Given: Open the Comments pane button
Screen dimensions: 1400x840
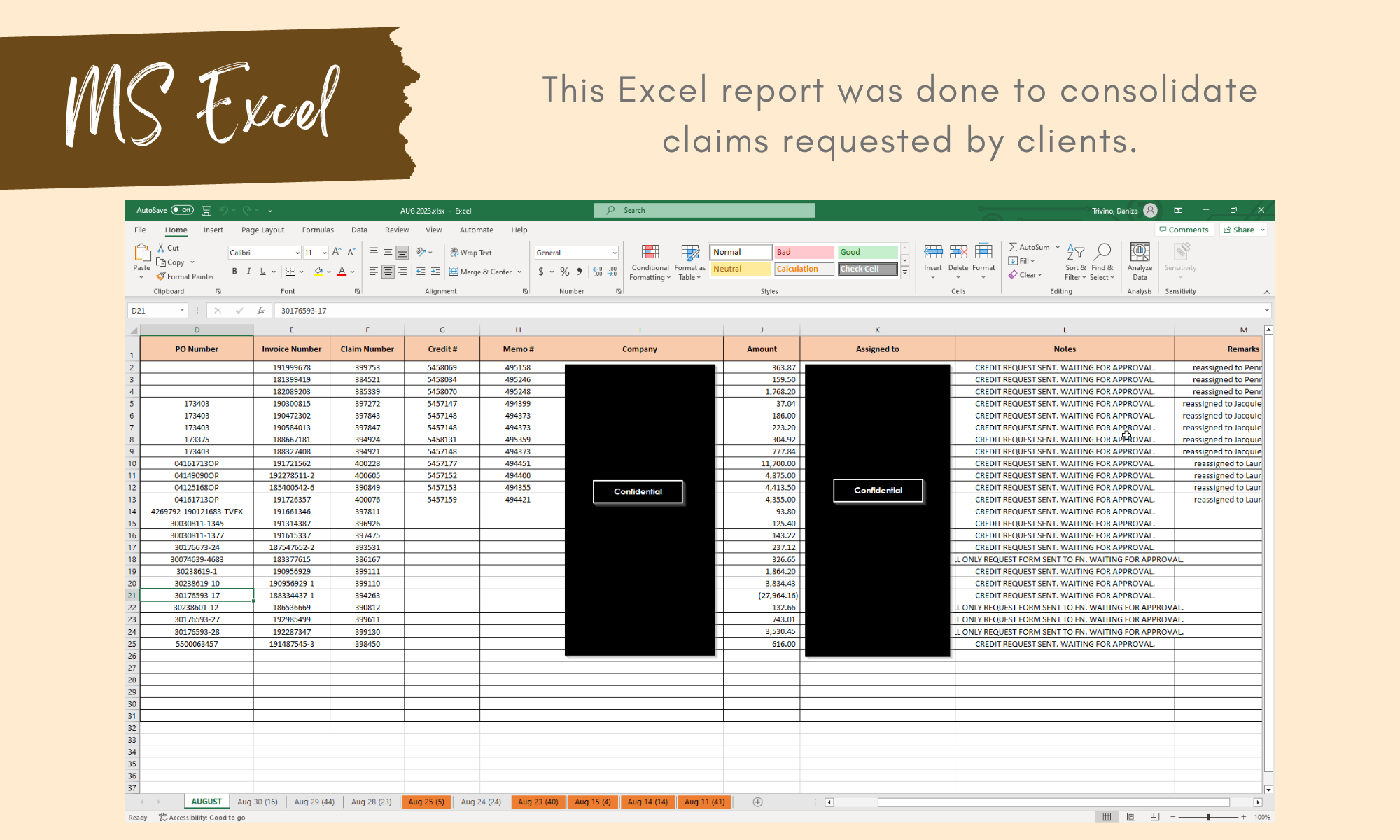Looking at the screenshot, I should pyautogui.click(x=1184, y=230).
